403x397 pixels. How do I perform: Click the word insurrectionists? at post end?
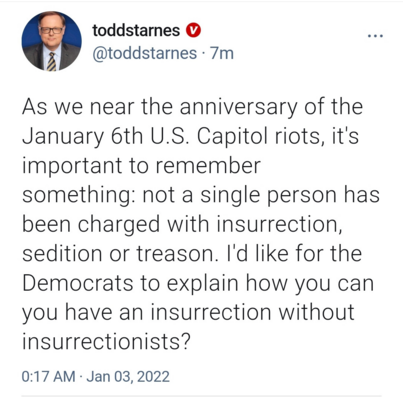tap(106, 342)
